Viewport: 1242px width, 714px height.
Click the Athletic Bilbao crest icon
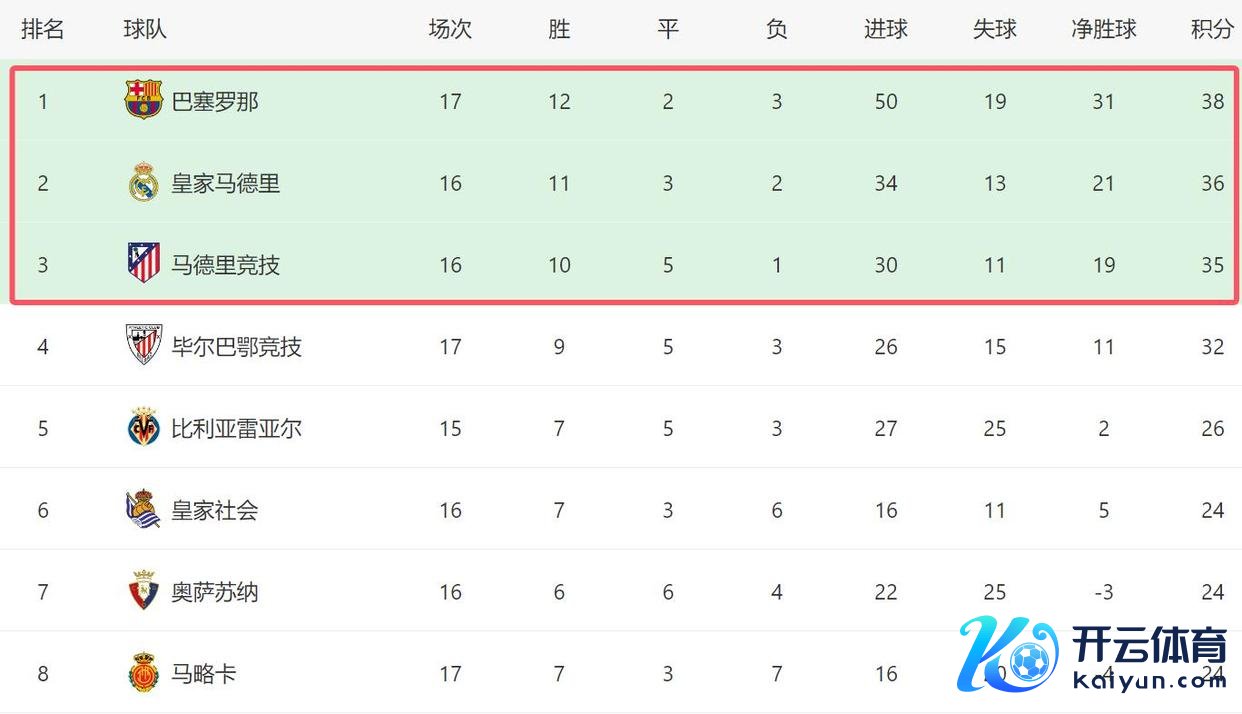click(x=143, y=346)
